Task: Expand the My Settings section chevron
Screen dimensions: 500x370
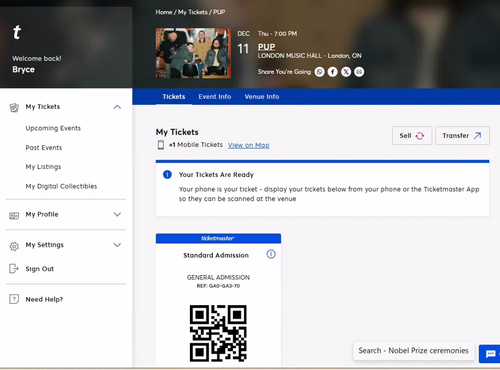Action: 117,245
